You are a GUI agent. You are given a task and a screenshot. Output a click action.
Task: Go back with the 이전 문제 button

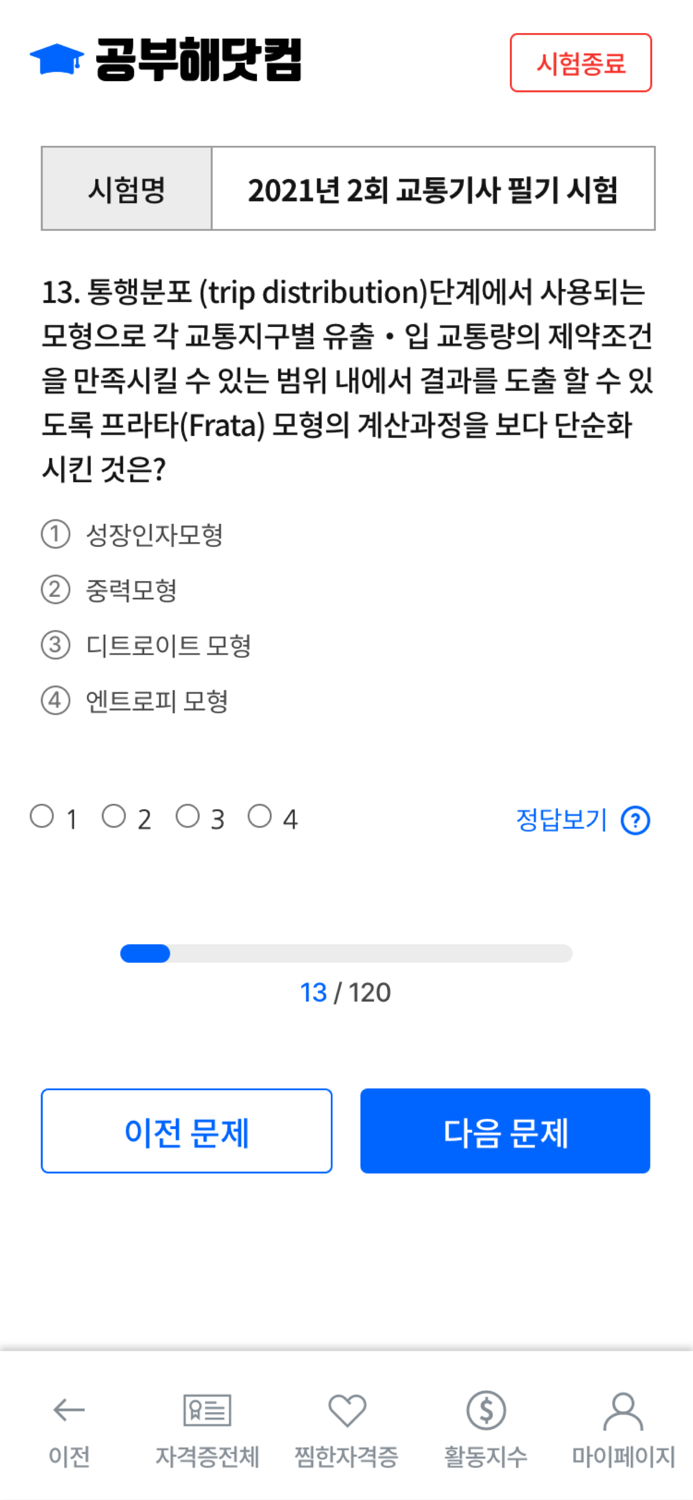tap(186, 1130)
